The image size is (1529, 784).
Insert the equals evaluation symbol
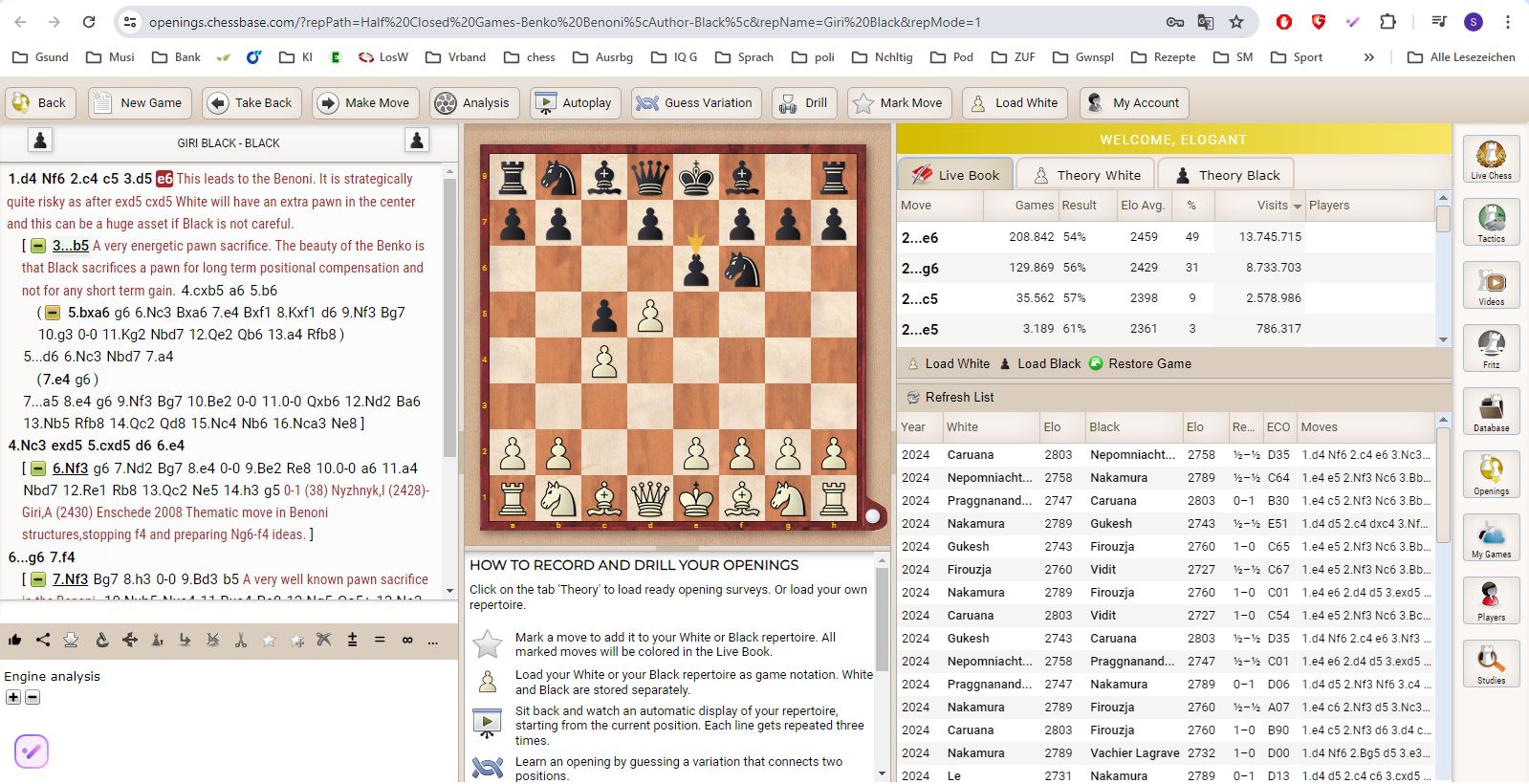click(x=380, y=640)
